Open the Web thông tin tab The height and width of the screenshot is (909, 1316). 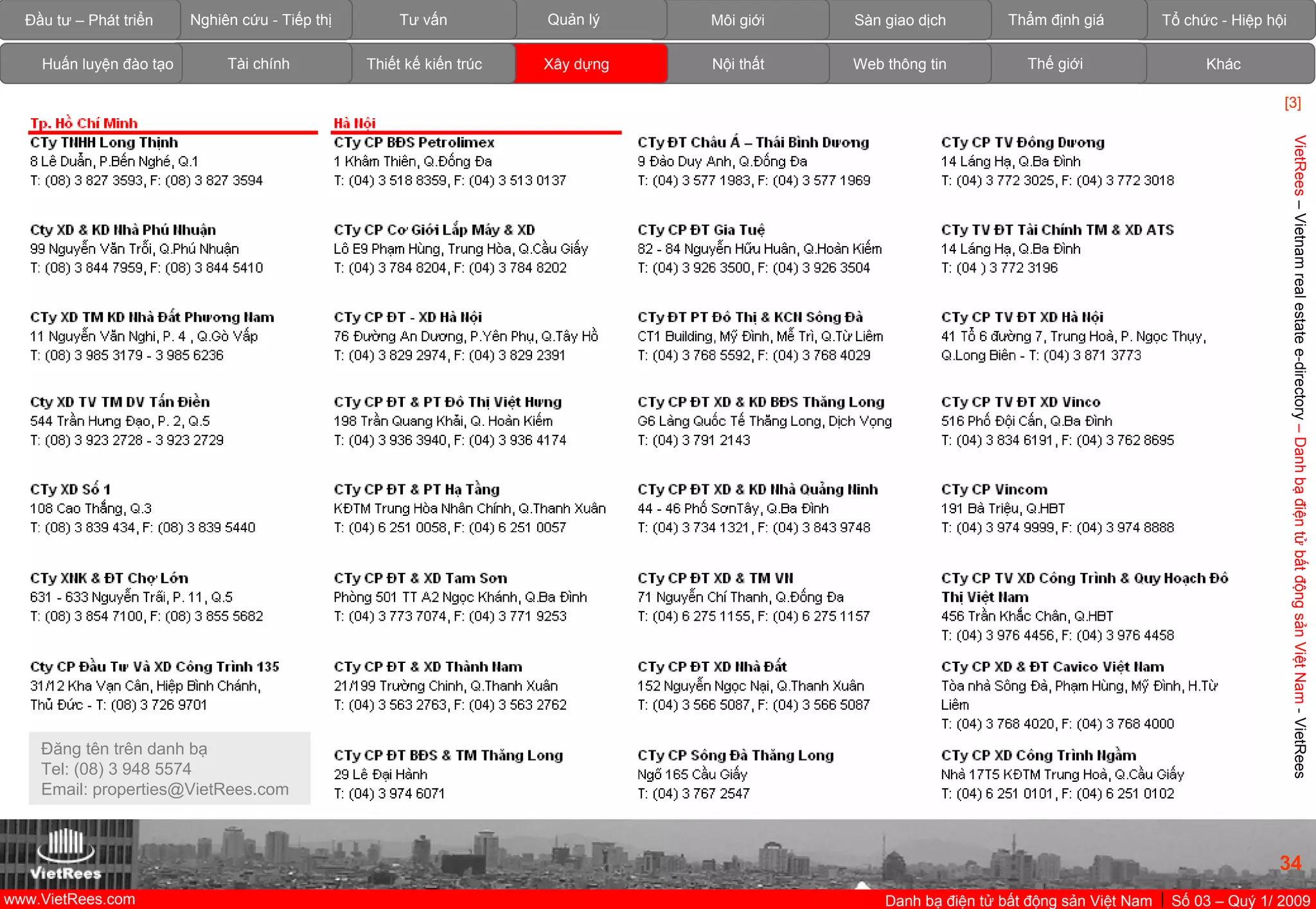(900, 64)
